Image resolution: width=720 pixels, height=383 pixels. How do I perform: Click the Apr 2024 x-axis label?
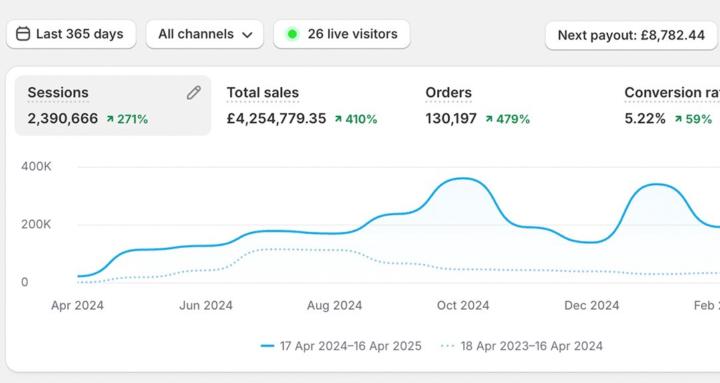click(77, 305)
